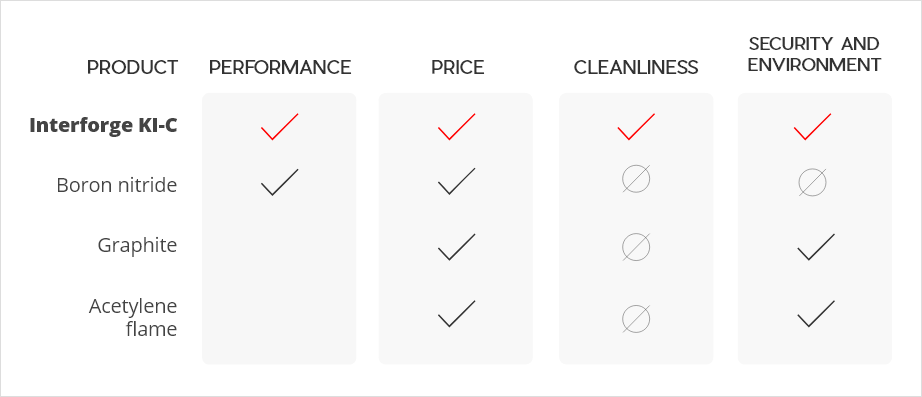Click the PERFORMANCE column header

280,68
